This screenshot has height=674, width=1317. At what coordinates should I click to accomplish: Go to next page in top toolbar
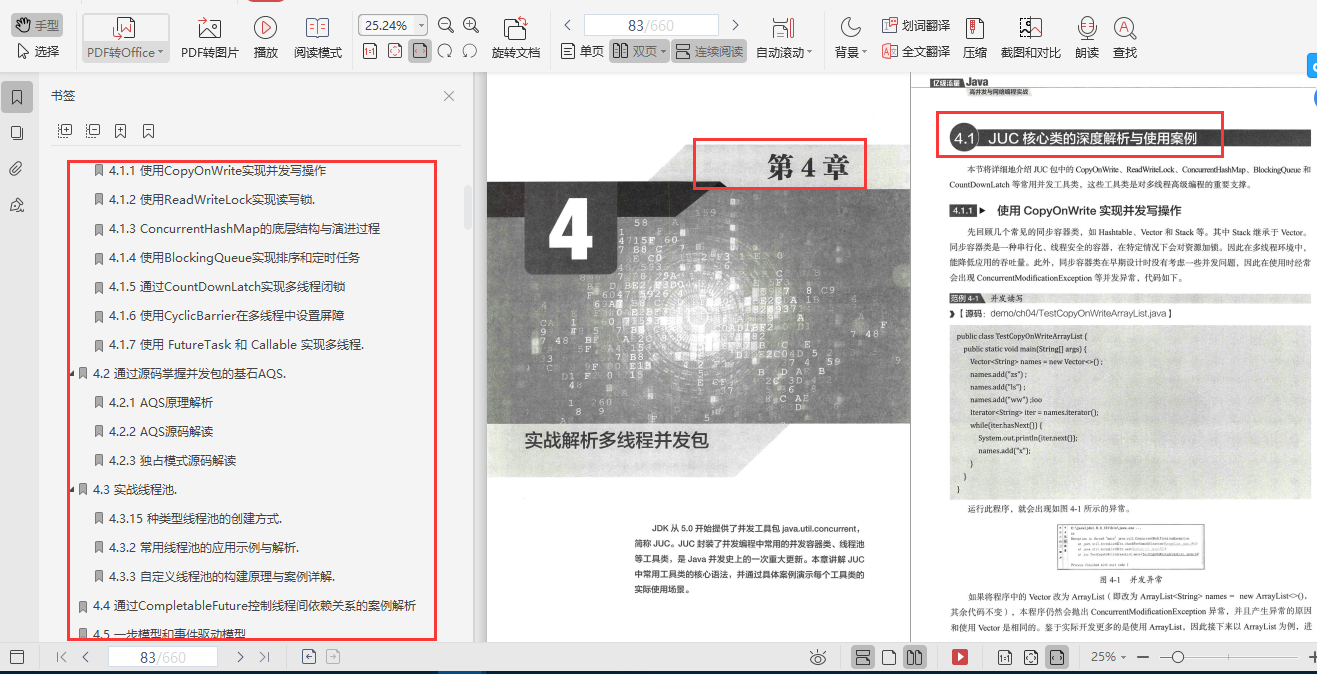click(x=736, y=25)
